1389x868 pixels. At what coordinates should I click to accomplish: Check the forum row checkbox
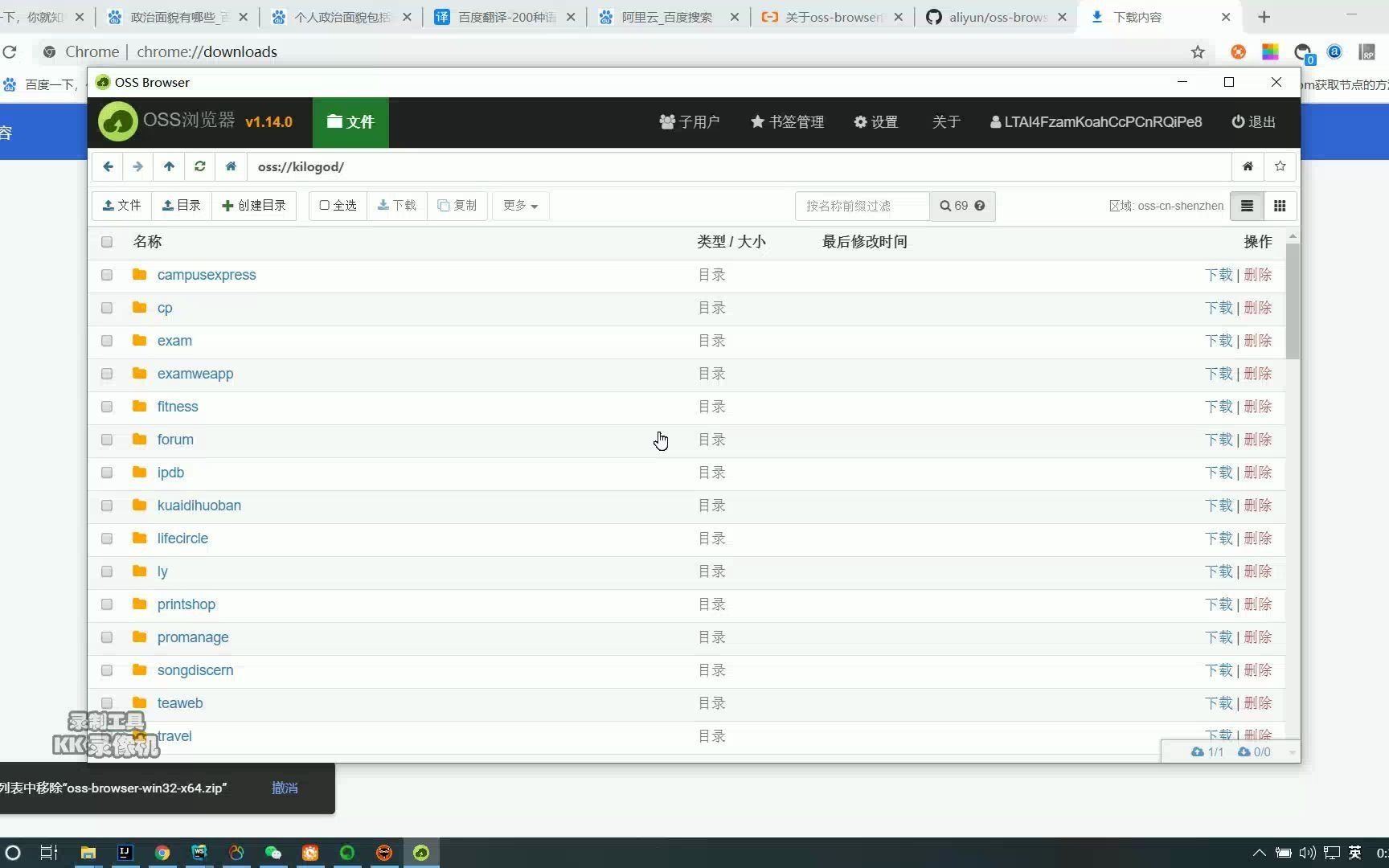[x=107, y=440]
